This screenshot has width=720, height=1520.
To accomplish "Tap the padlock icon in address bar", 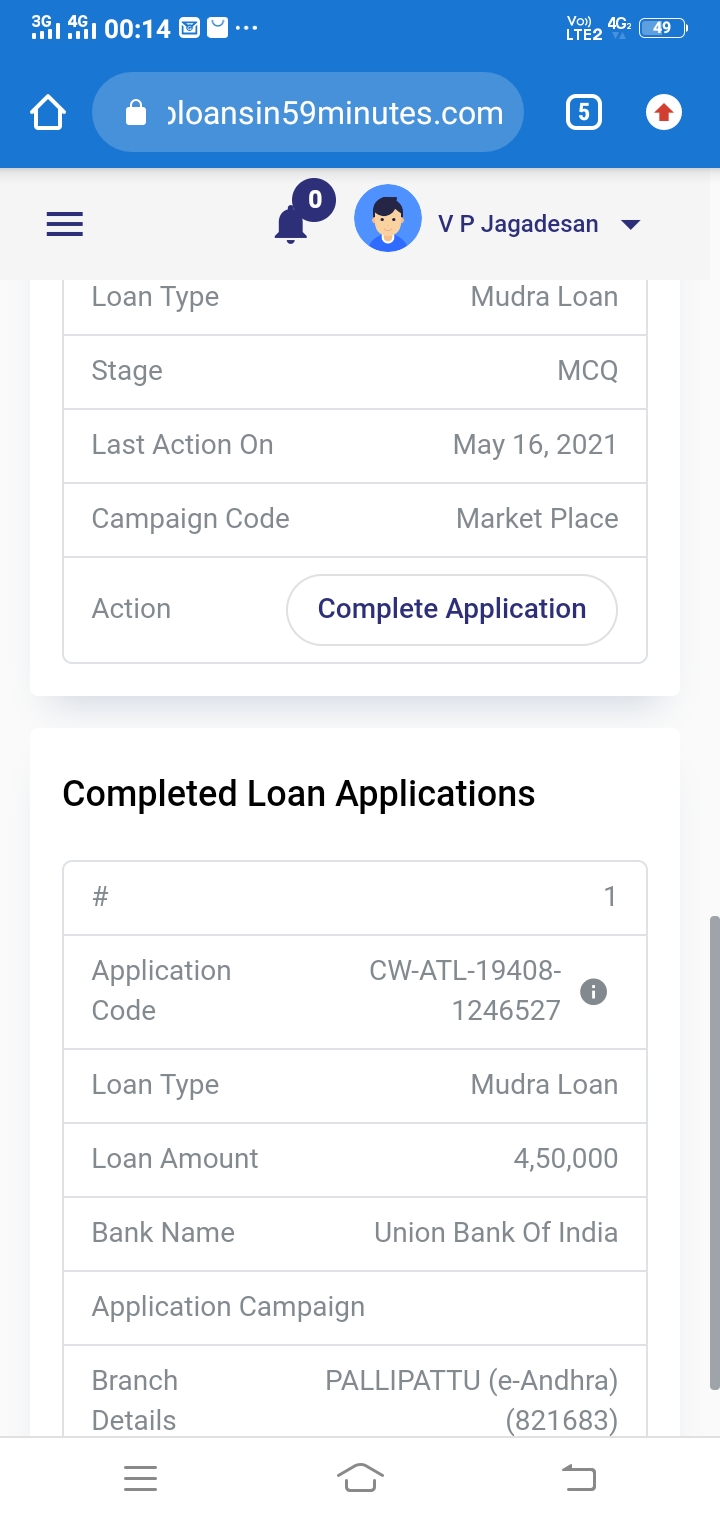I will 136,114.
